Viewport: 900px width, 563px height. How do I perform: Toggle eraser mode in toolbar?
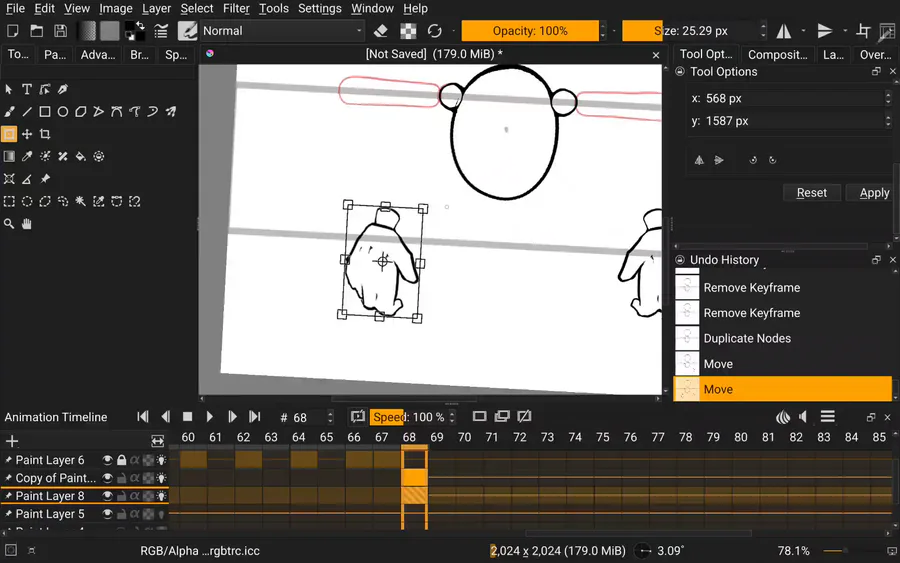[380, 30]
